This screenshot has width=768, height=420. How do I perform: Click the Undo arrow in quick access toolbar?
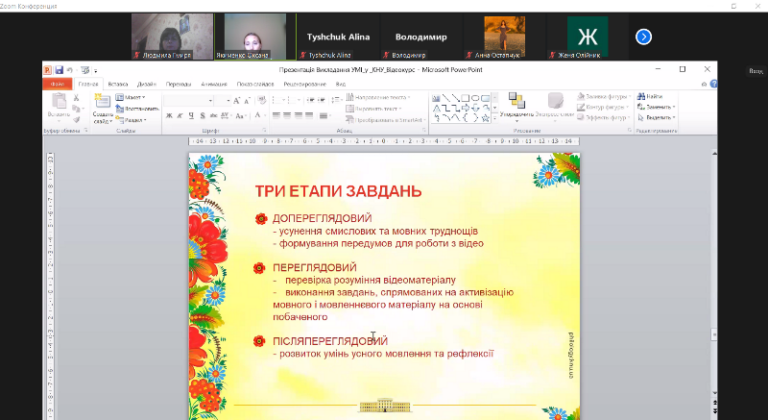coord(71,70)
